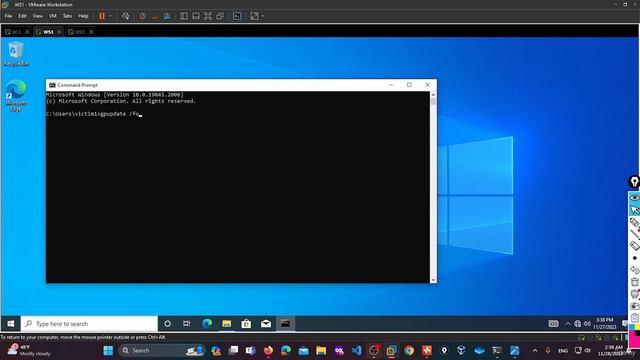
Task: Click the Command Prompt scrollbar down arrow
Action: click(x=433, y=280)
